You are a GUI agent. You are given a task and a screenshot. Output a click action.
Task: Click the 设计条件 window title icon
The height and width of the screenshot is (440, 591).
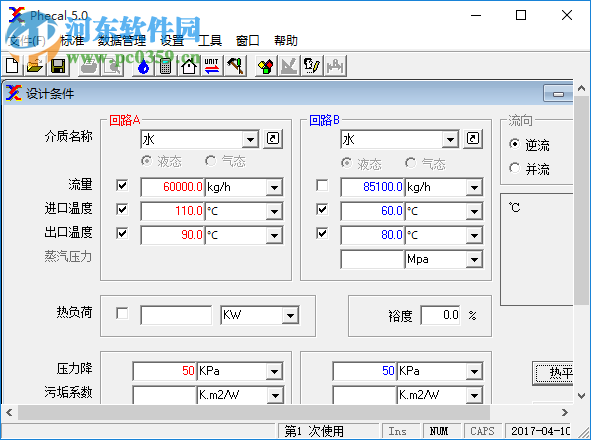point(13,93)
